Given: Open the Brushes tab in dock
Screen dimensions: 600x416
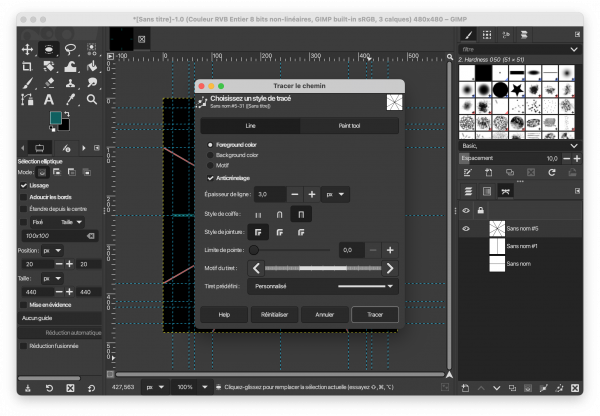Looking at the screenshot, I should (x=468, y=35).
